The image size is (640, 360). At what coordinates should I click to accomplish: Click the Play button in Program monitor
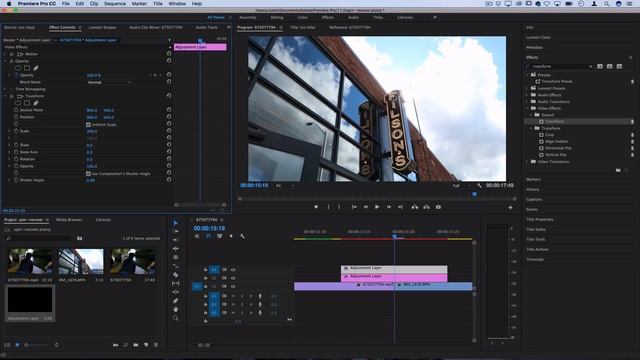click(x=377, y=207)
